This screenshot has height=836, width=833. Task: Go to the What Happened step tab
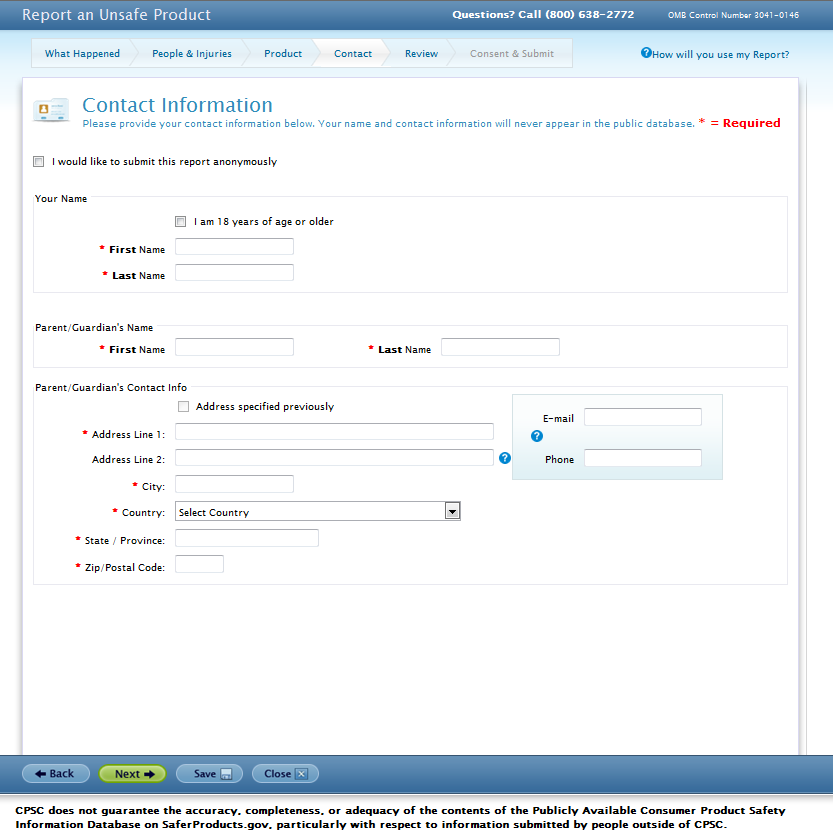point(82,53)
